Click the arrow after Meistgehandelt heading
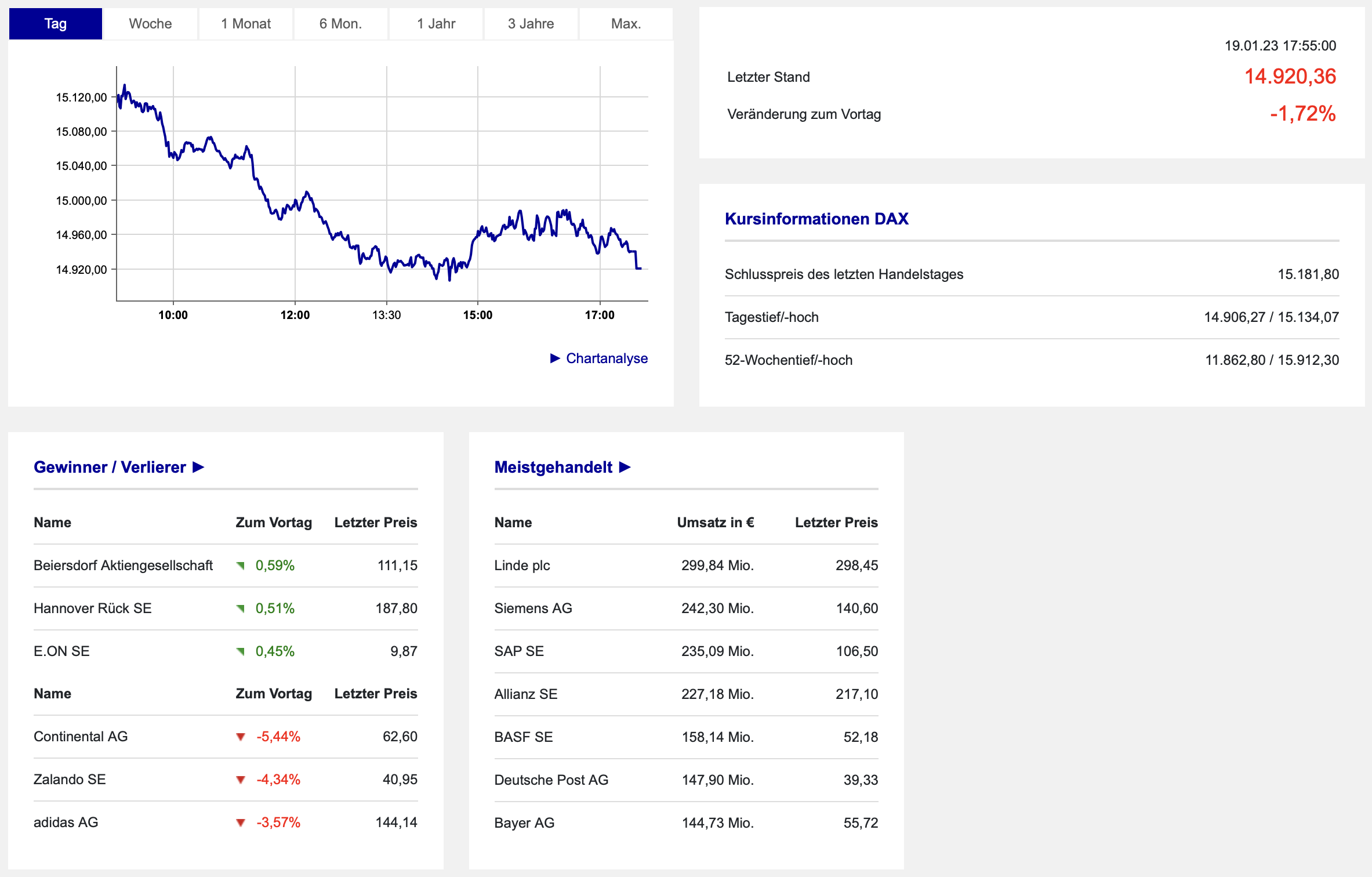The image size is (1372, 877). (x=625, y=467)
